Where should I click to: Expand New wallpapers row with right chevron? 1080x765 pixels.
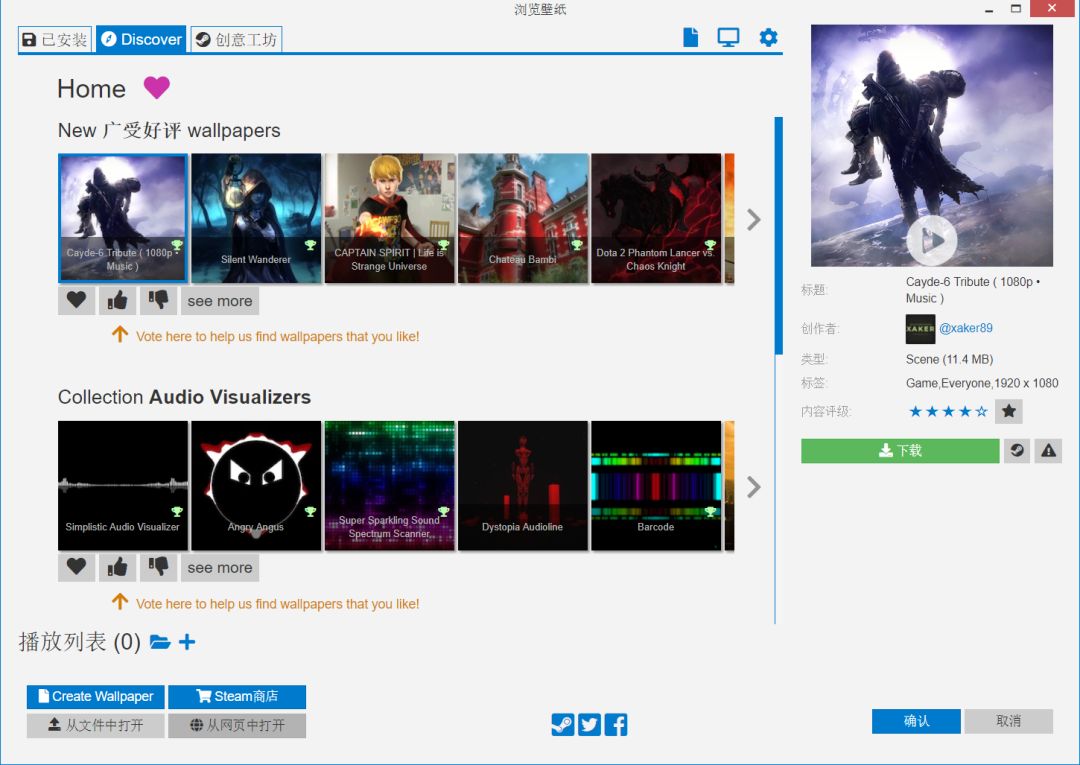point(754,220)
